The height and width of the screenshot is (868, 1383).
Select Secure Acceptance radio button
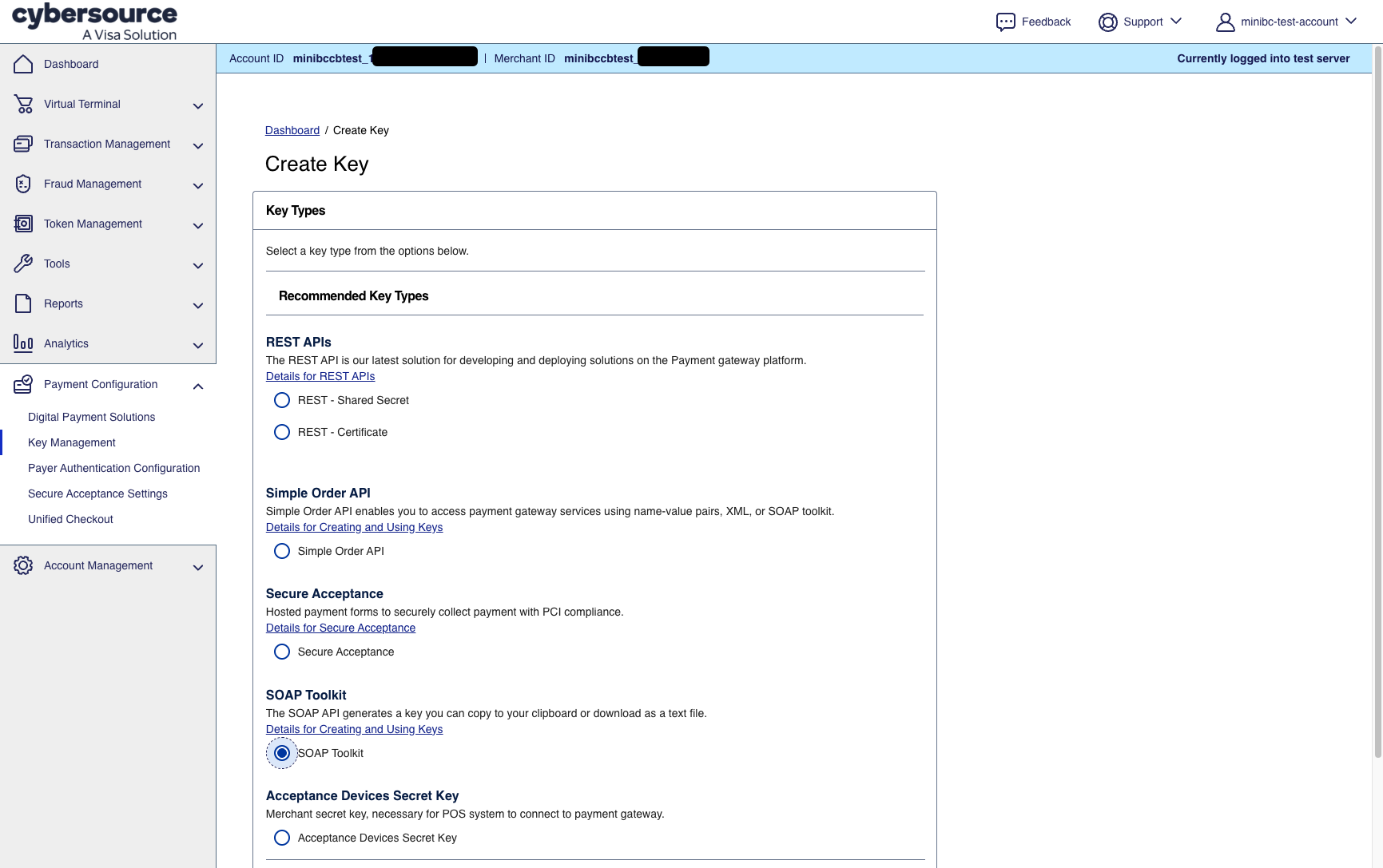[x=282, y=652]
